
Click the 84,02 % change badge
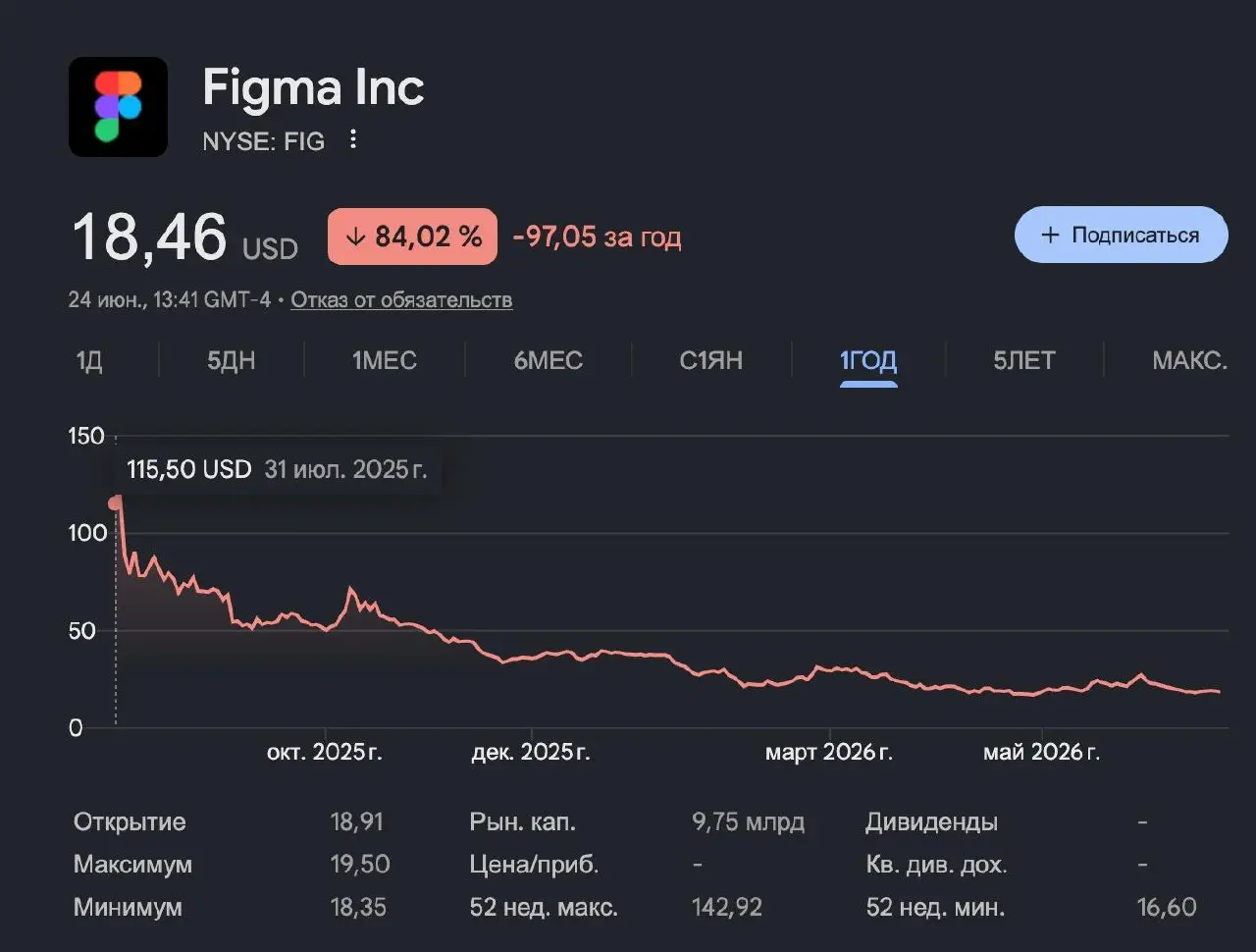tap(412, 237)
